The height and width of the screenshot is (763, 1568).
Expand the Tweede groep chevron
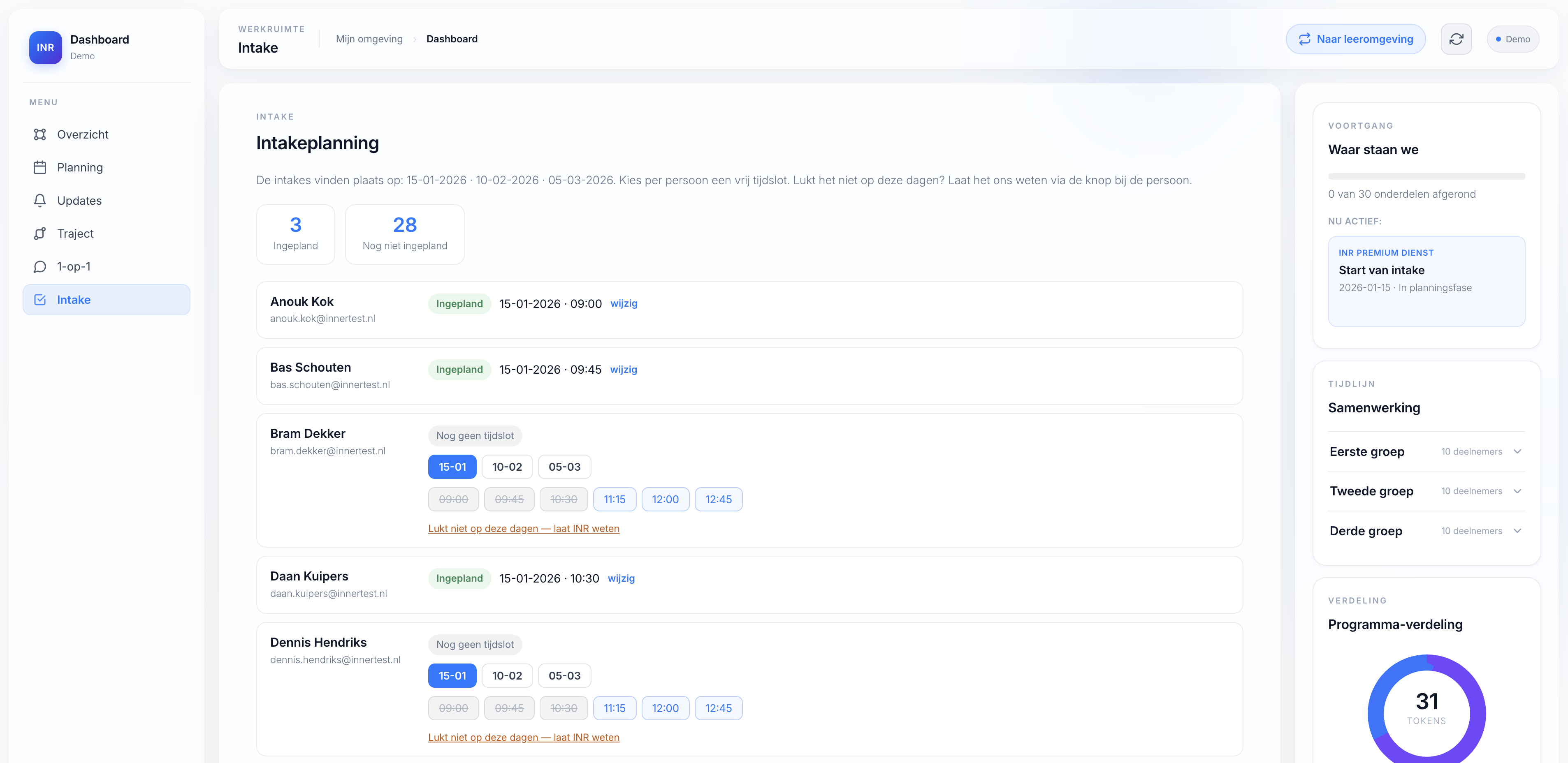coord(1517,491)
